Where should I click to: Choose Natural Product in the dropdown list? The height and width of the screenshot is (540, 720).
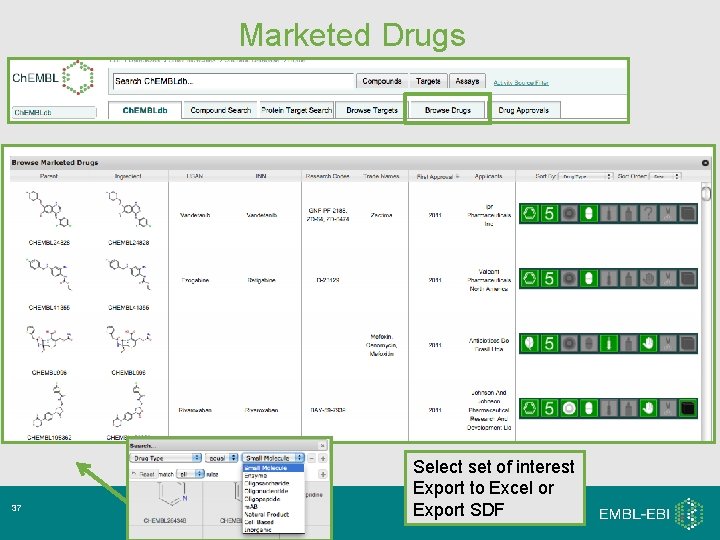(273, 514)
